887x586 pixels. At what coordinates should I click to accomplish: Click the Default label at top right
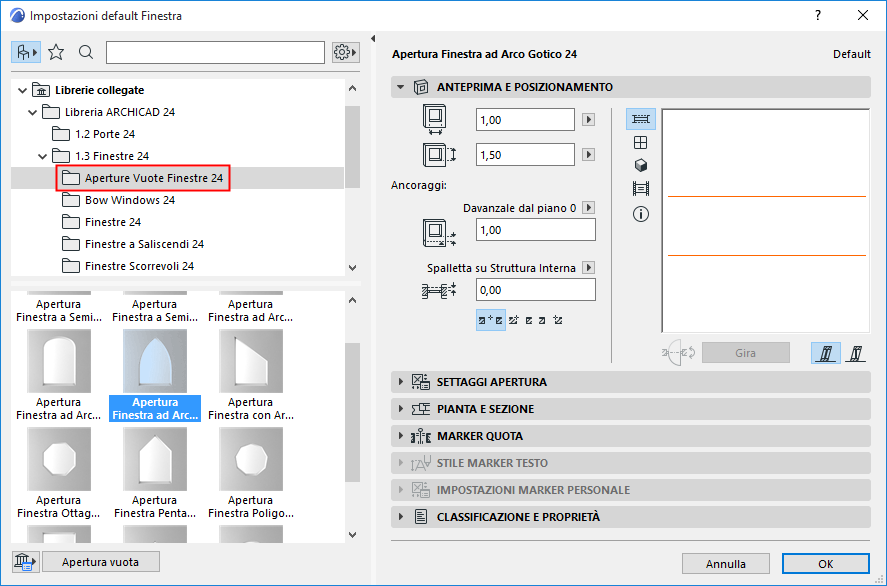851,54
